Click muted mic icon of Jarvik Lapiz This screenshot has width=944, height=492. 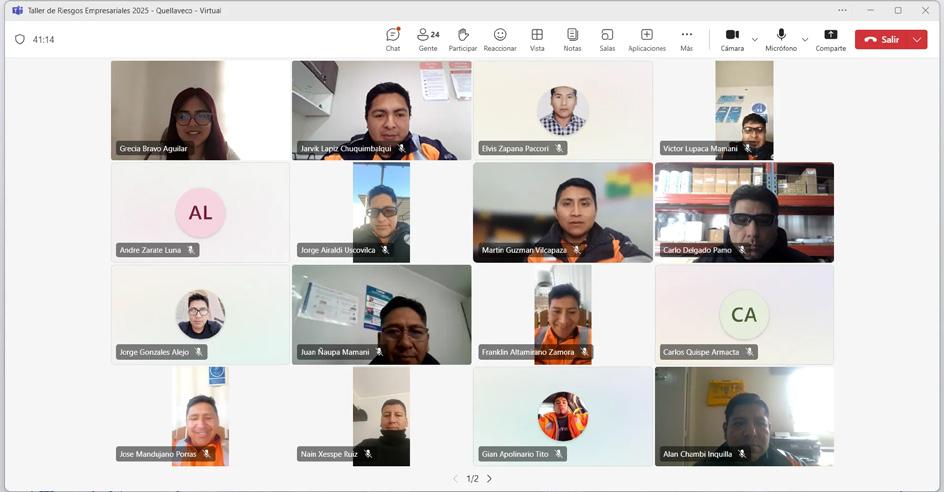coord(402,148)
